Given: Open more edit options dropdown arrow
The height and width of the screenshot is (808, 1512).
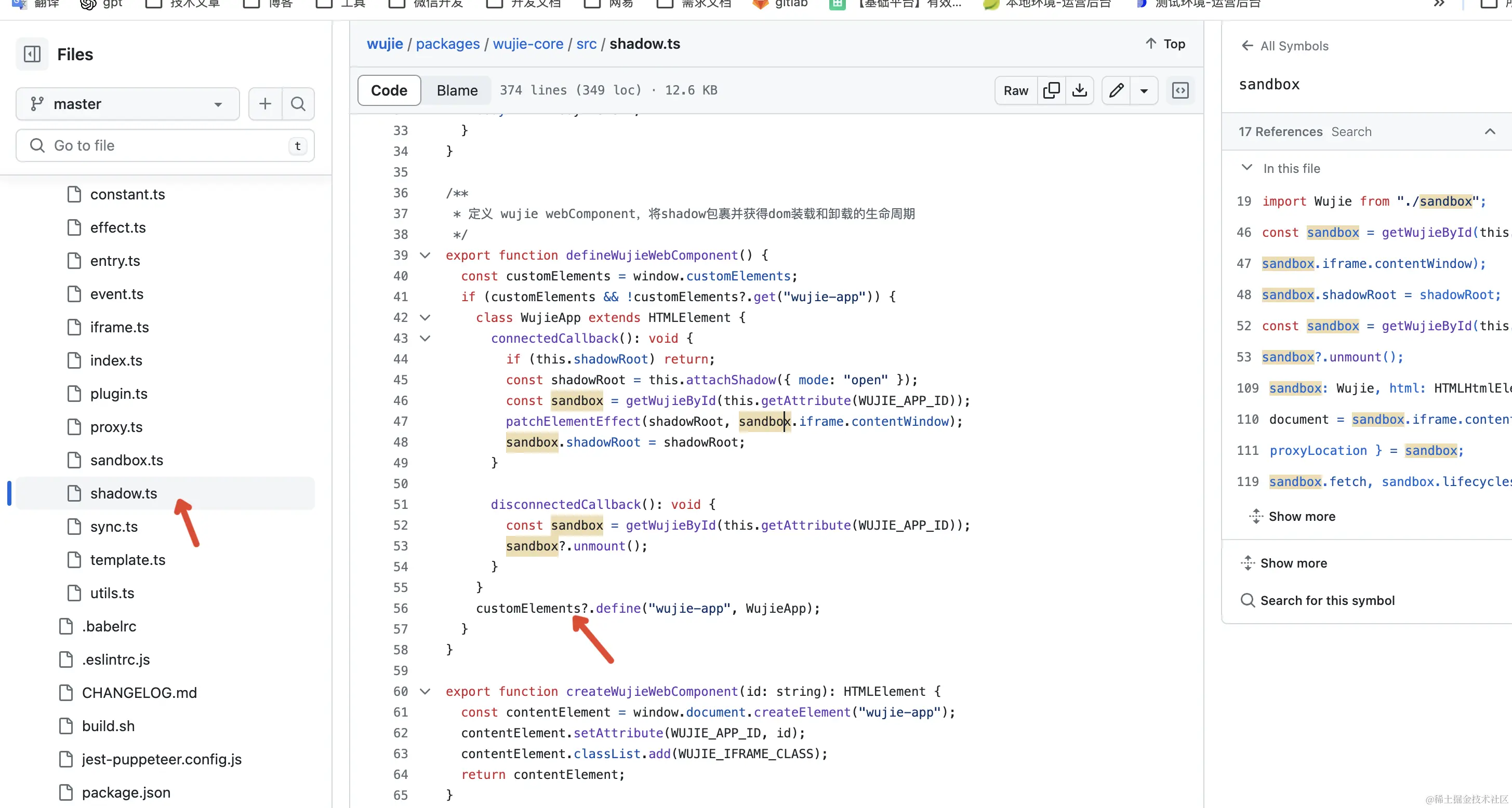Looking at the screenshot, I should click(x=1144, y=90).
